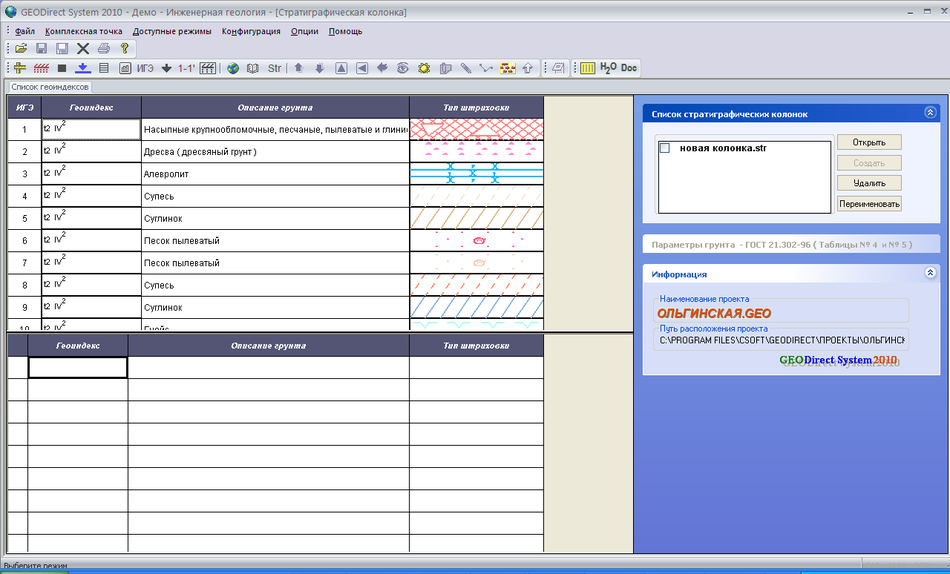Click the yellow-red brick pattern icon
The image size is (950, 574).
pos(507,68)
